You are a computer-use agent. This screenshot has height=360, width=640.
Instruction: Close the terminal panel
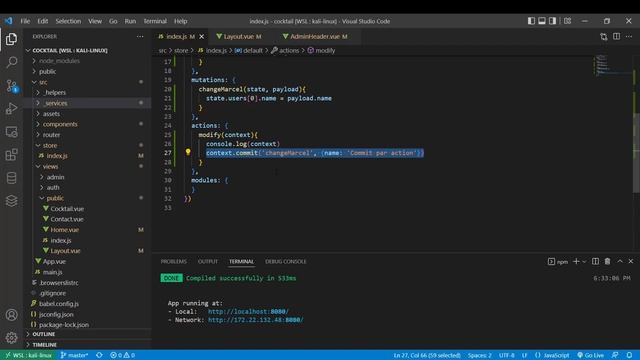click(x=631, y=261)
